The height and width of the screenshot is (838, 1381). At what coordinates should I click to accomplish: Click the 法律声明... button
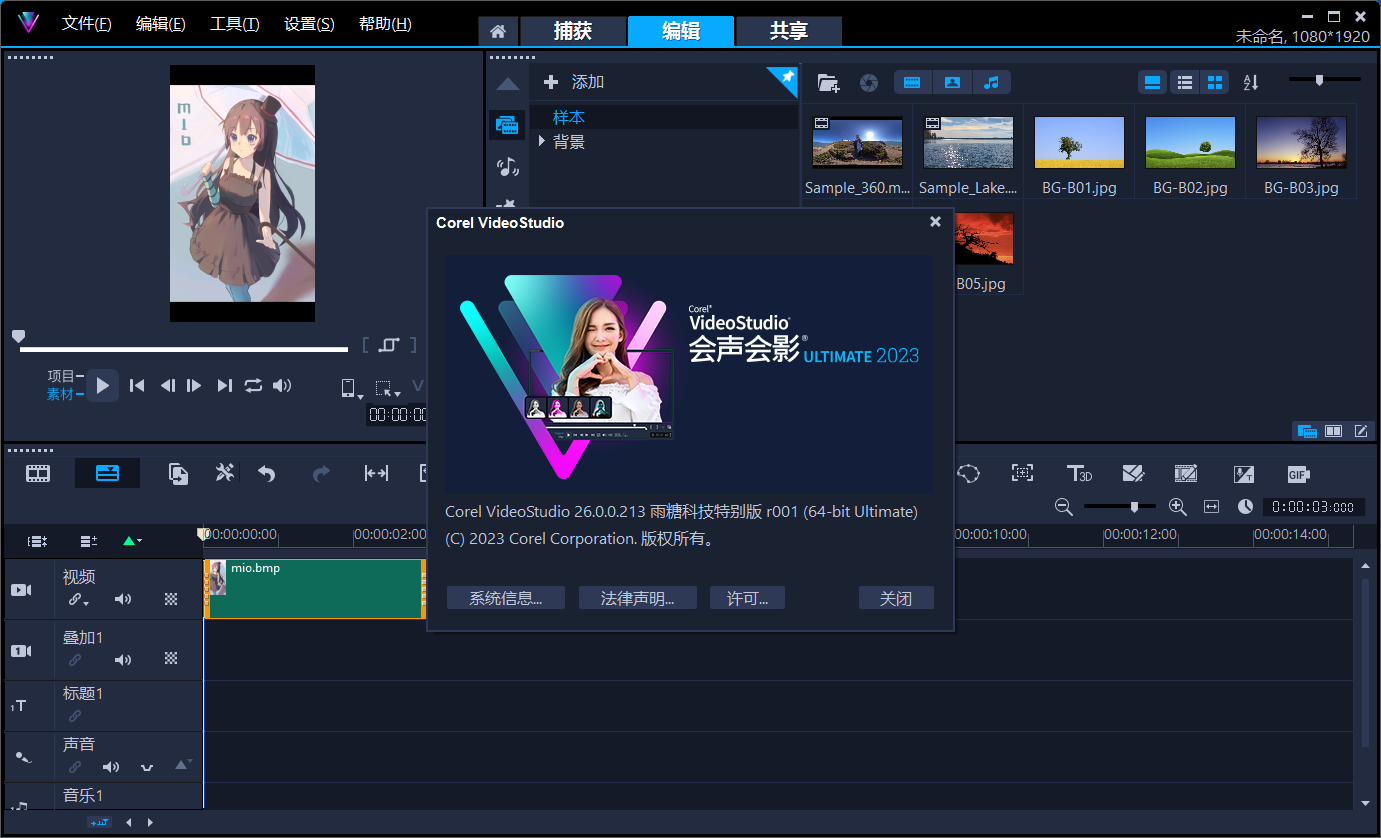coord(637,598)
